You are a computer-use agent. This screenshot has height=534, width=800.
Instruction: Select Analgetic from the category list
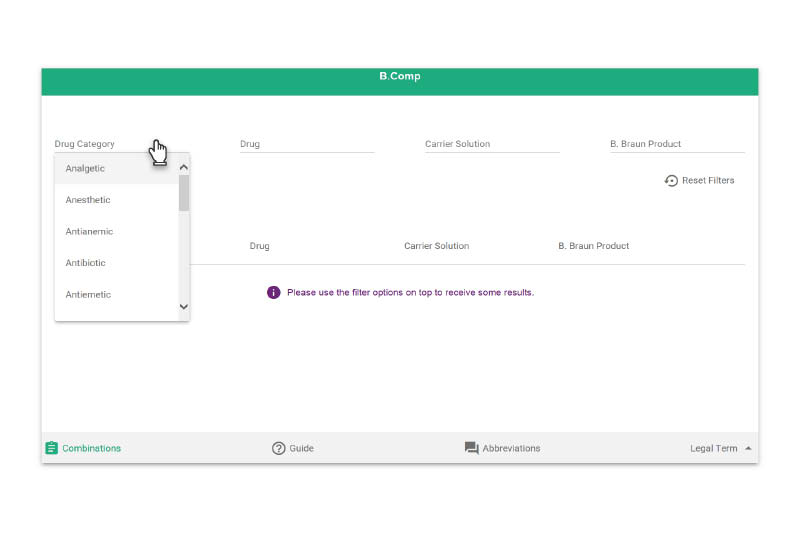[116, 168]
